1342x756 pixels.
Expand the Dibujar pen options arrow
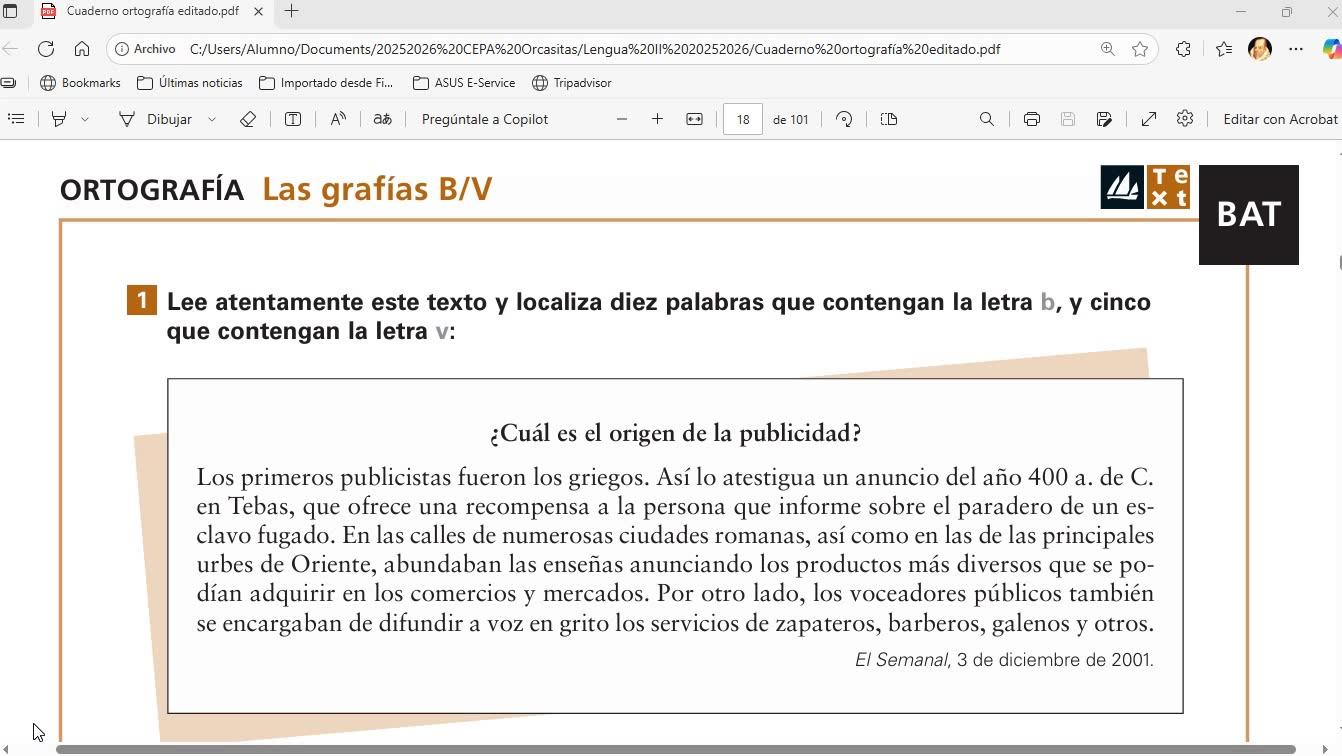(x=212, y=119)
